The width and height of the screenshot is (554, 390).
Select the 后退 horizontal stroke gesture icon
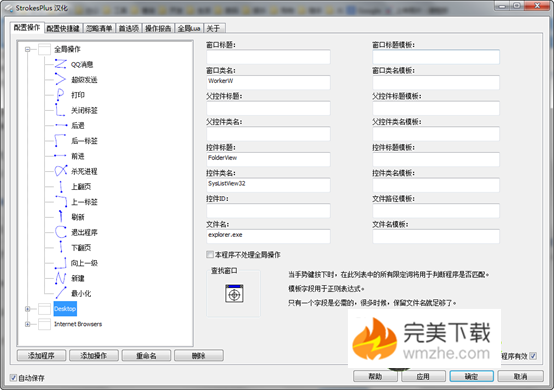(60, 125)
